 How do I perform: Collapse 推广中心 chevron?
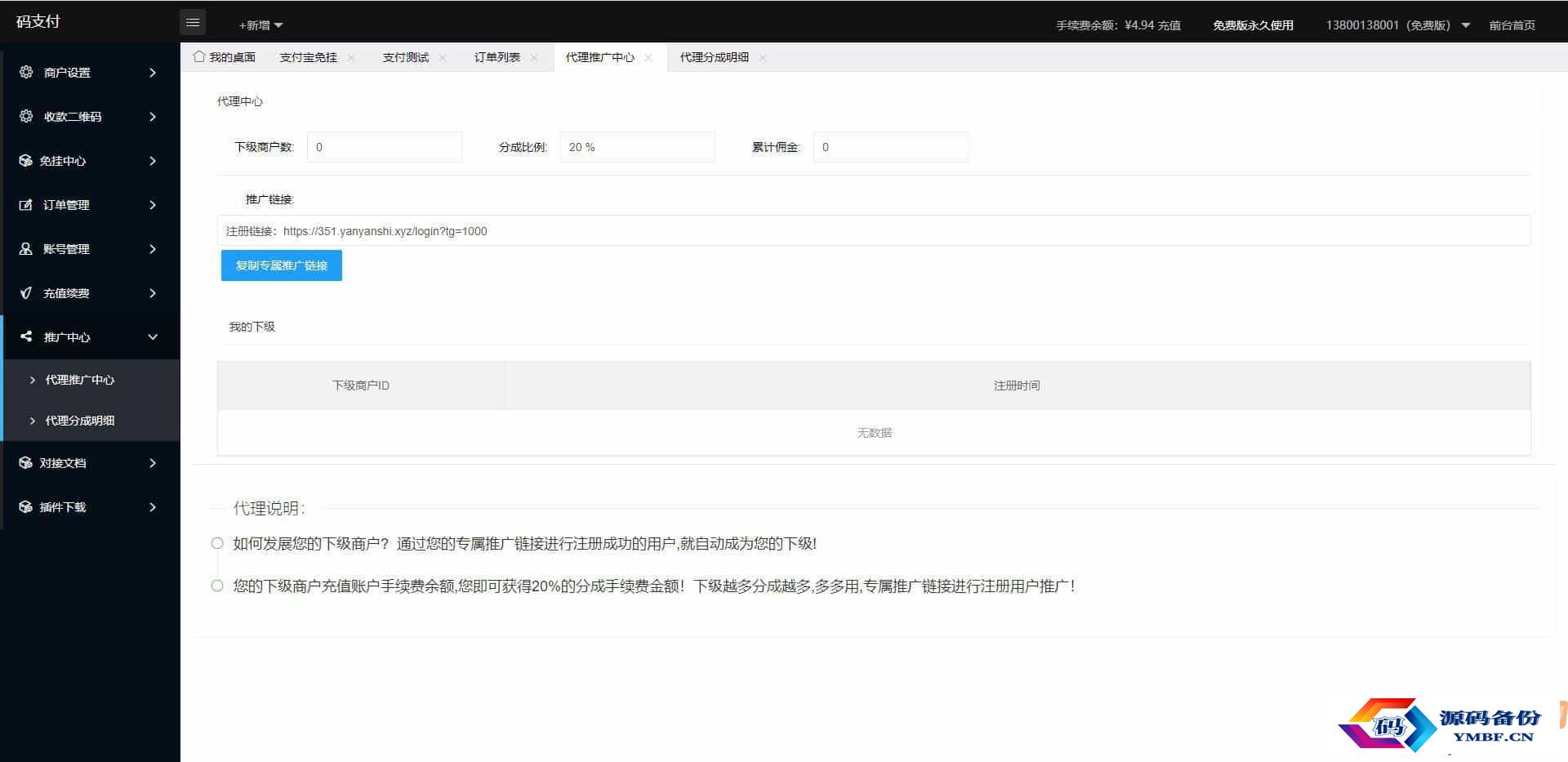(x=153, y=337)
